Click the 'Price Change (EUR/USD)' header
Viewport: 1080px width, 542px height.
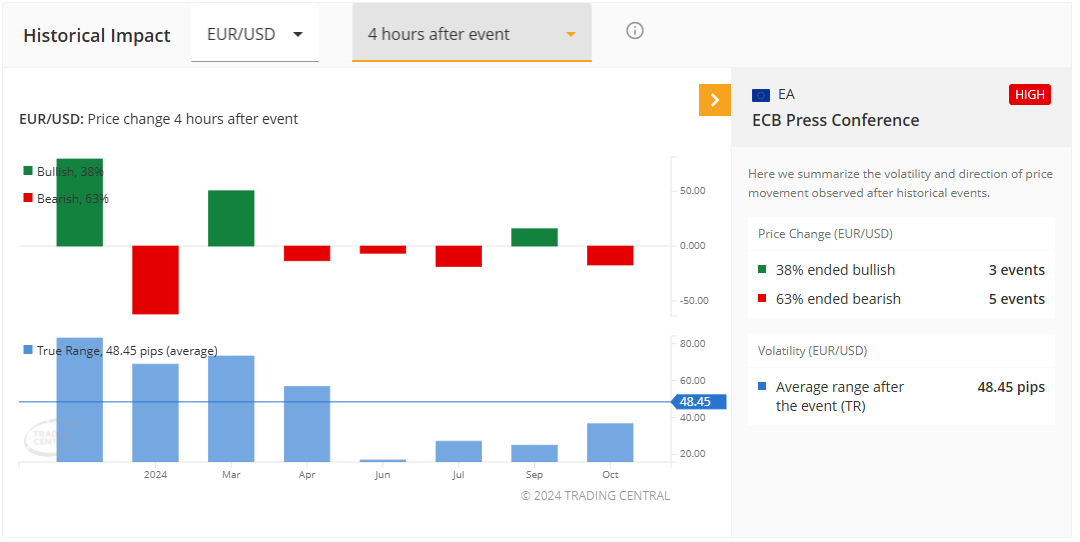pos(825,233)
